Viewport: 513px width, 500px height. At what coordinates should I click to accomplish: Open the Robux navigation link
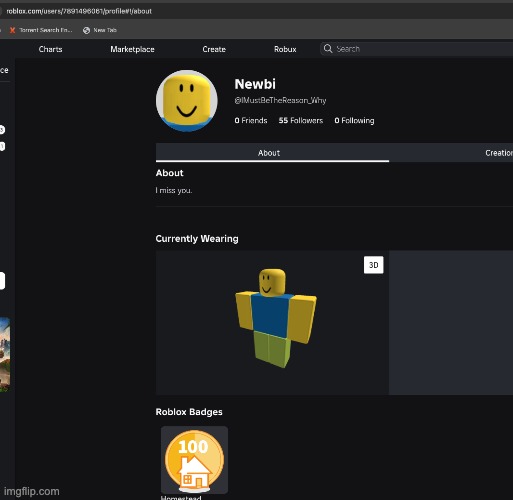285,49
